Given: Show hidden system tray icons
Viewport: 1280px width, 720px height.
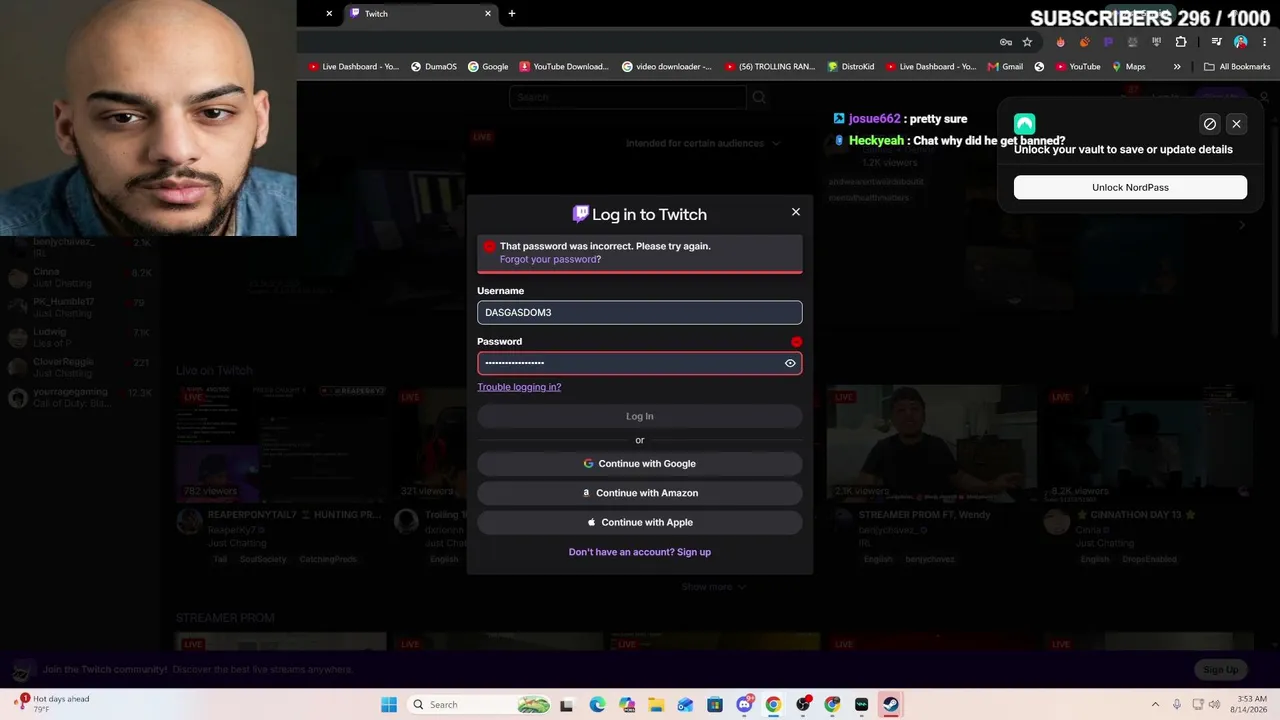Looking at the screenshot, I should pyautogui.click(x=1155, y=705).
